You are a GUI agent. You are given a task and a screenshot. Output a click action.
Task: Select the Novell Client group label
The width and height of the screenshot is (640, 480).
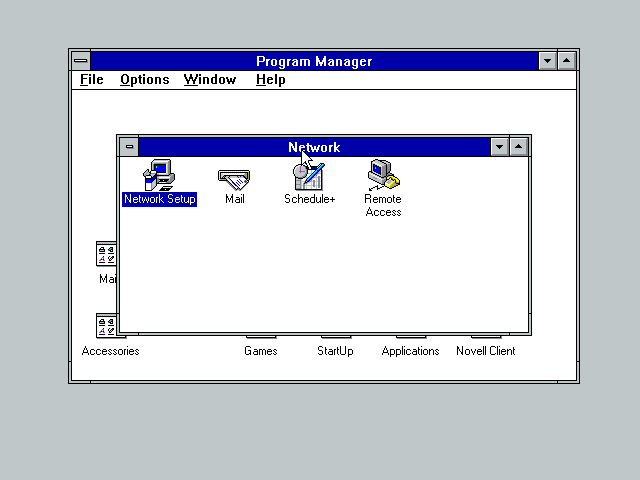486,351
